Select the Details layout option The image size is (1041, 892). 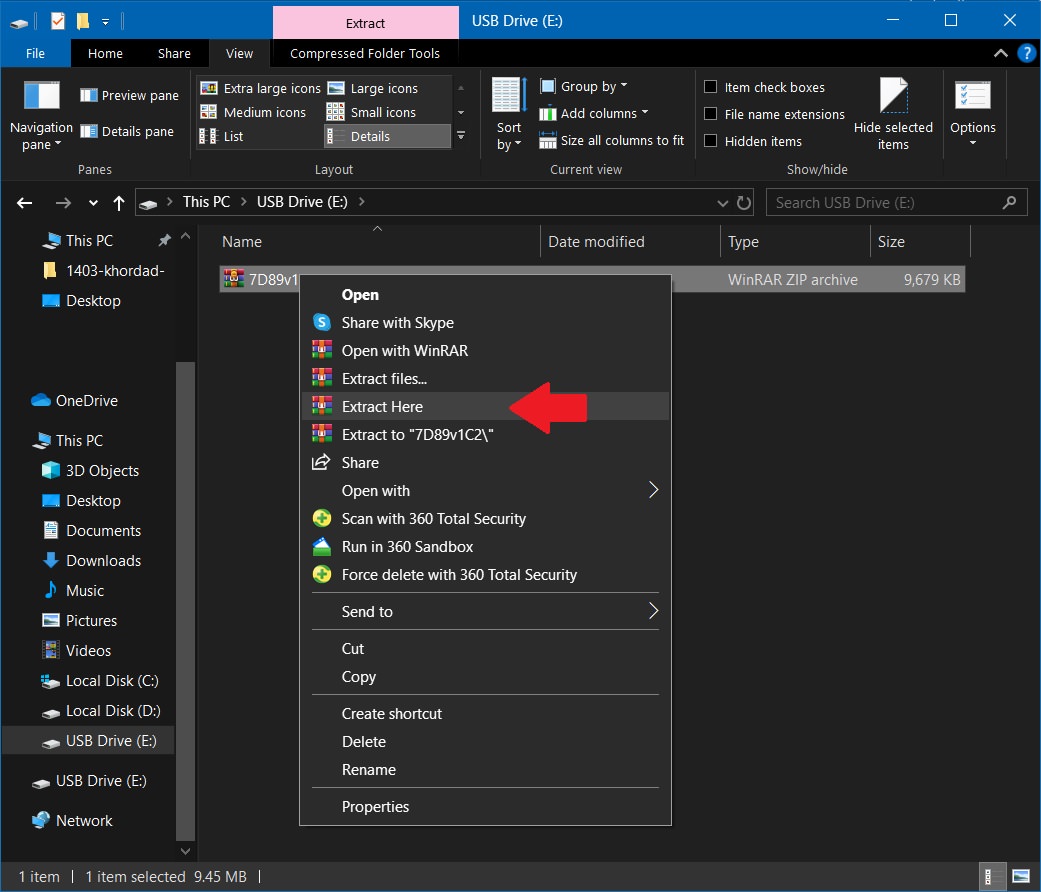(387, 136)
